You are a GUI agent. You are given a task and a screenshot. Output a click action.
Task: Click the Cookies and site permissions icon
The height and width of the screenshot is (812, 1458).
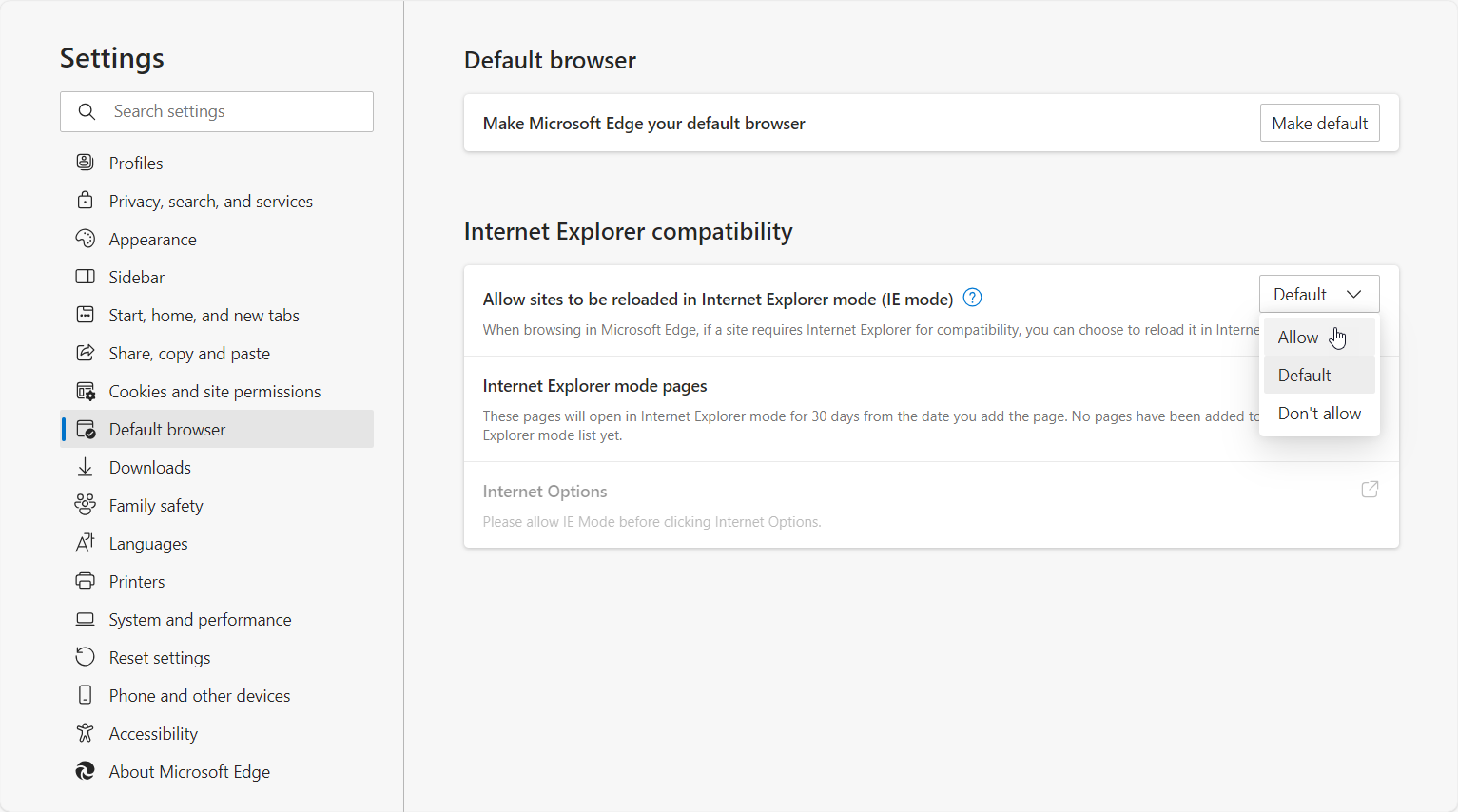click(x=86, y=391)
